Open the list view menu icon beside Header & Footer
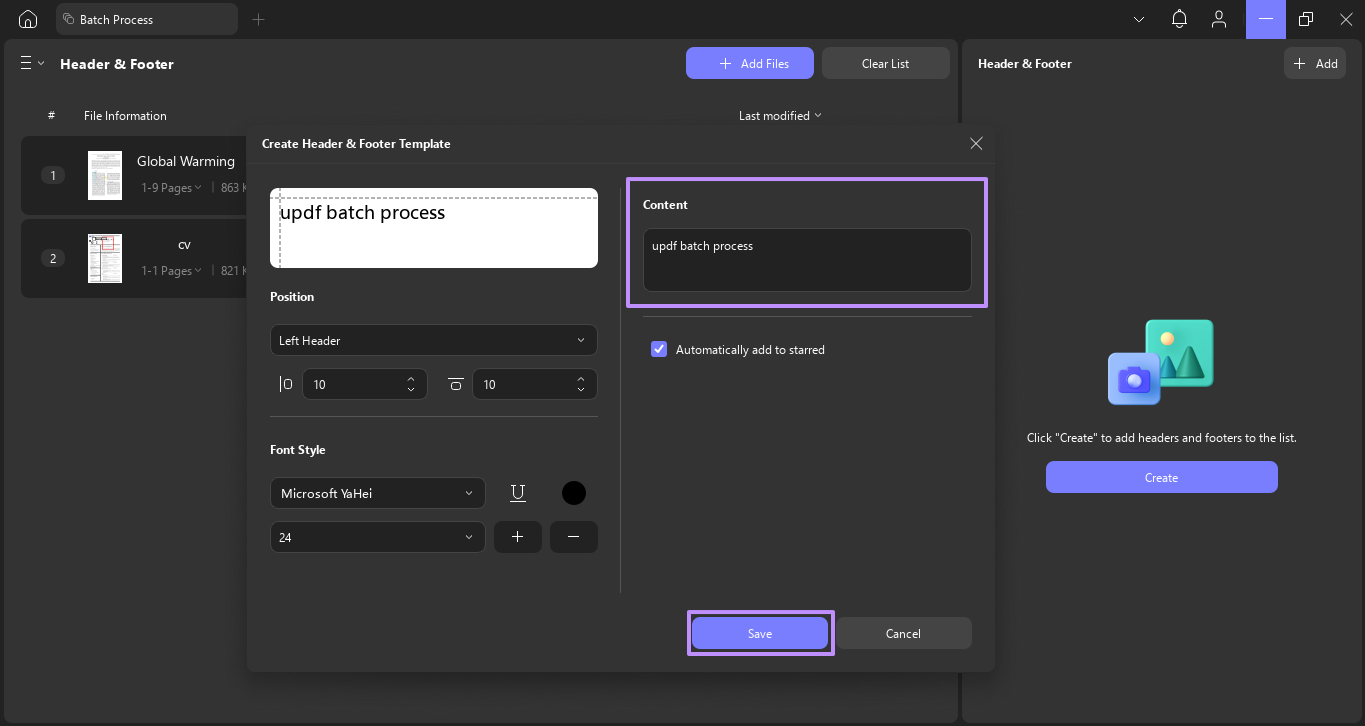The width and height of the screenshot is (1365, 726). [x=32, y=63]
